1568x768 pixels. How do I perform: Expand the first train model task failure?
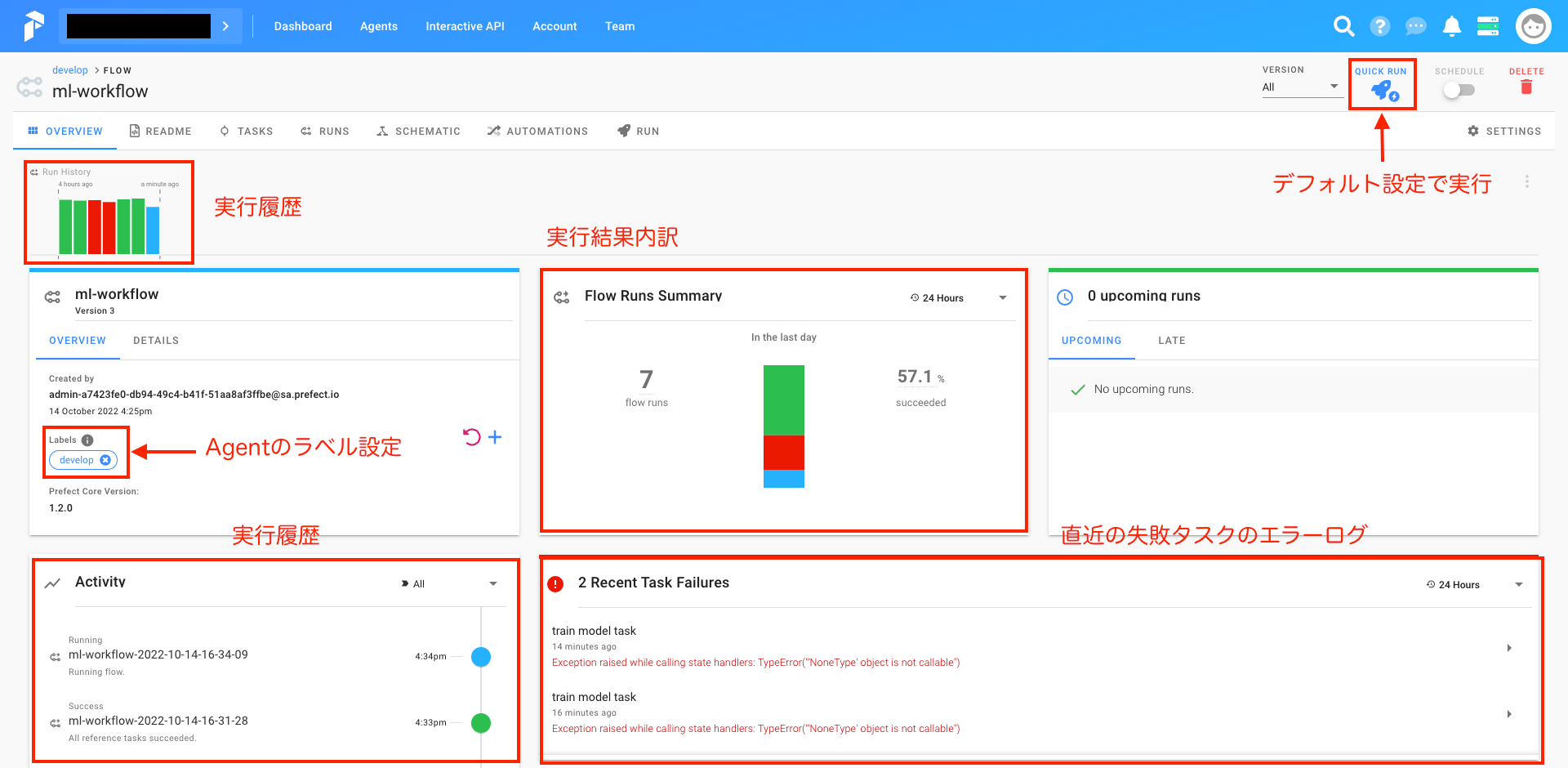[x=1509, y=647]
